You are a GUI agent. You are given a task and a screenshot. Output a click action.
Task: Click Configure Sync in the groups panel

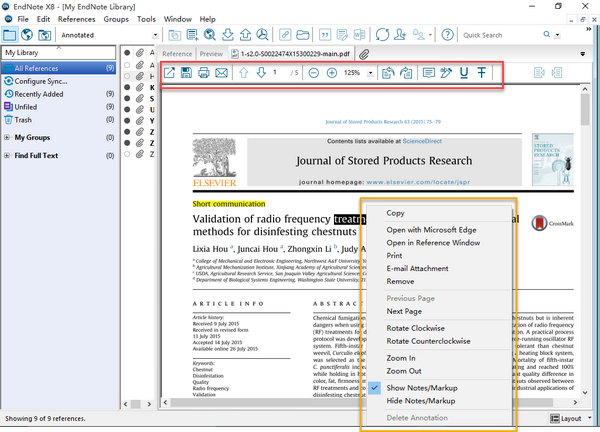(41, 81)
